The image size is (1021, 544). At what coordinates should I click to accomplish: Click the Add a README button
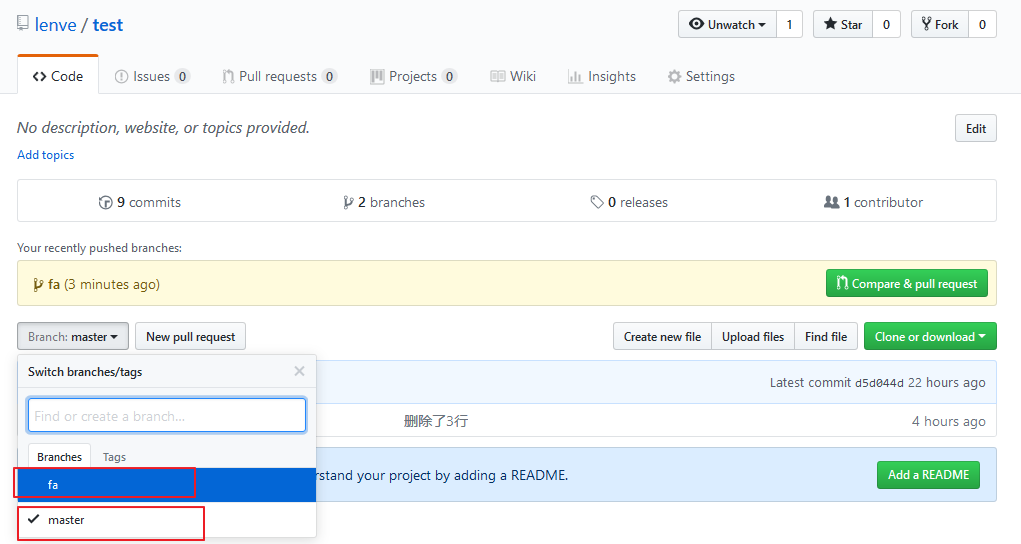928,475
